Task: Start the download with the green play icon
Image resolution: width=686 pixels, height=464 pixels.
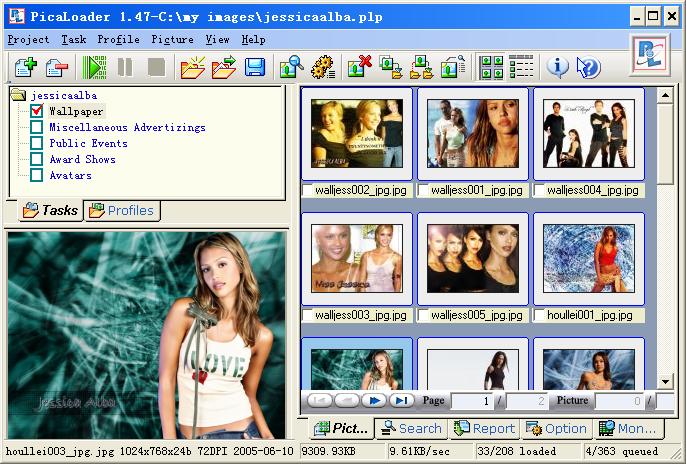Action: point(95,68)
